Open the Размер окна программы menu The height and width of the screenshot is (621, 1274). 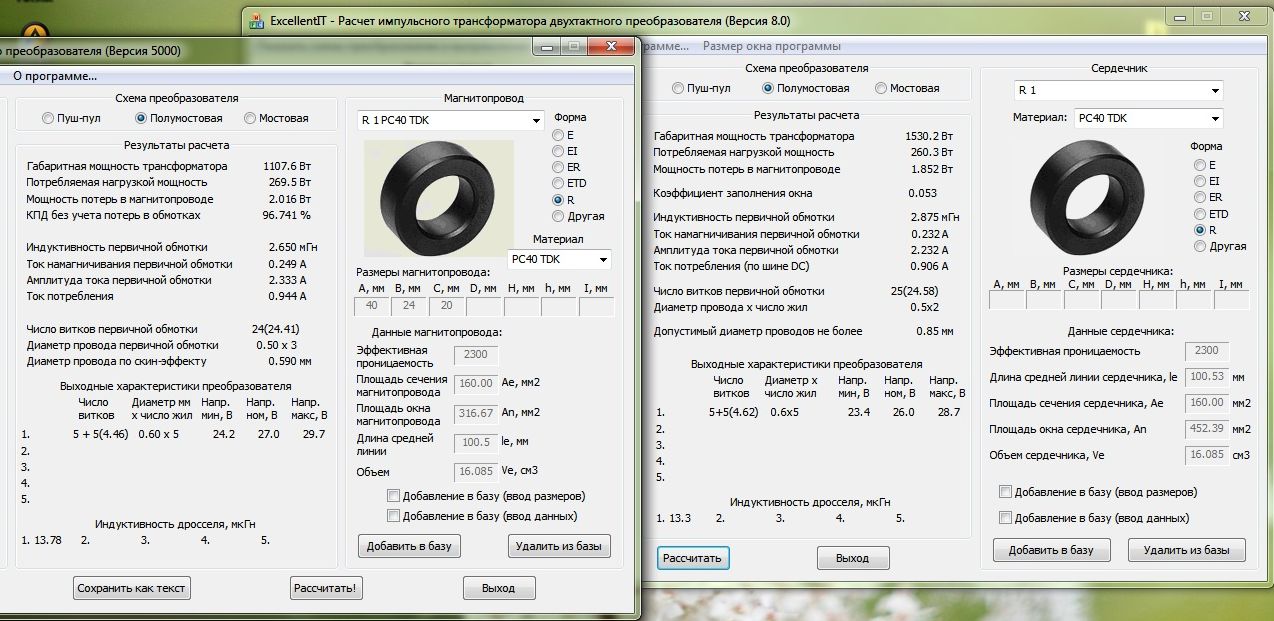coord(771,46)
